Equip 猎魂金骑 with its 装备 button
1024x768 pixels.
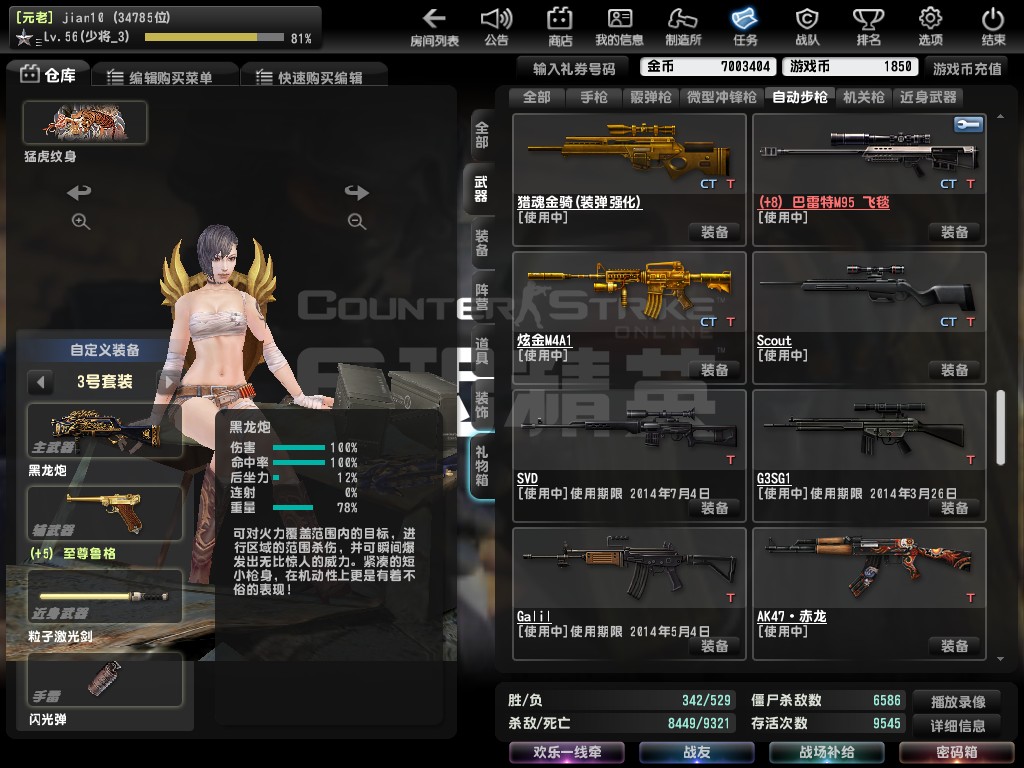click(x=714, y=232)
